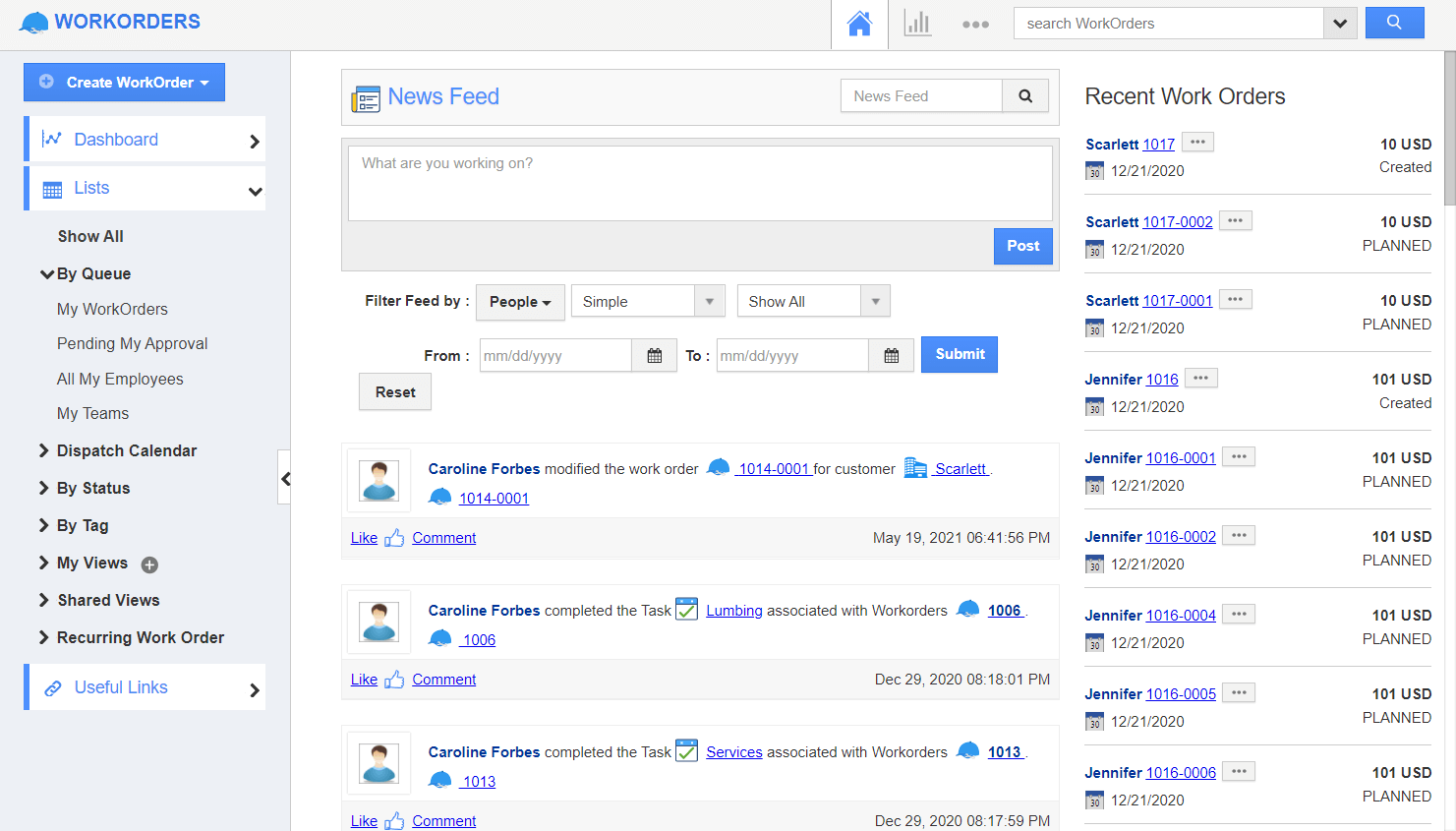Image resolution: width=1456 pixels, height=831 pixels.
Task: Add a new view with plus icon
Action: point(149,564)
